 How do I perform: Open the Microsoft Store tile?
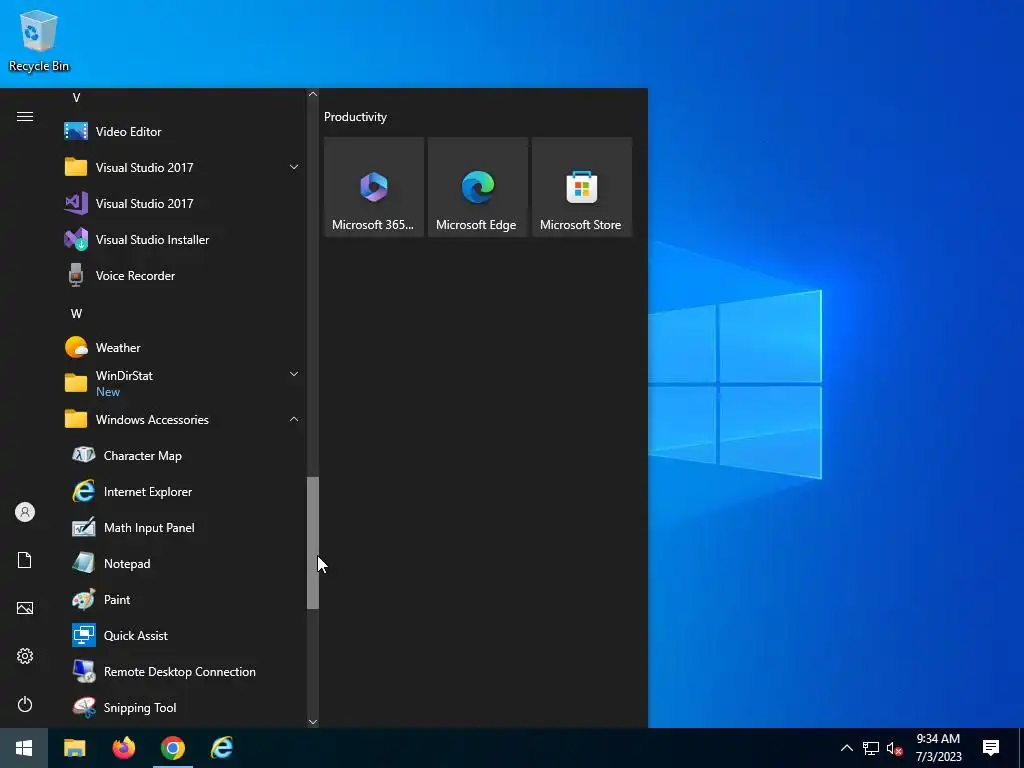pyautogui.click(x=582, y=187)
